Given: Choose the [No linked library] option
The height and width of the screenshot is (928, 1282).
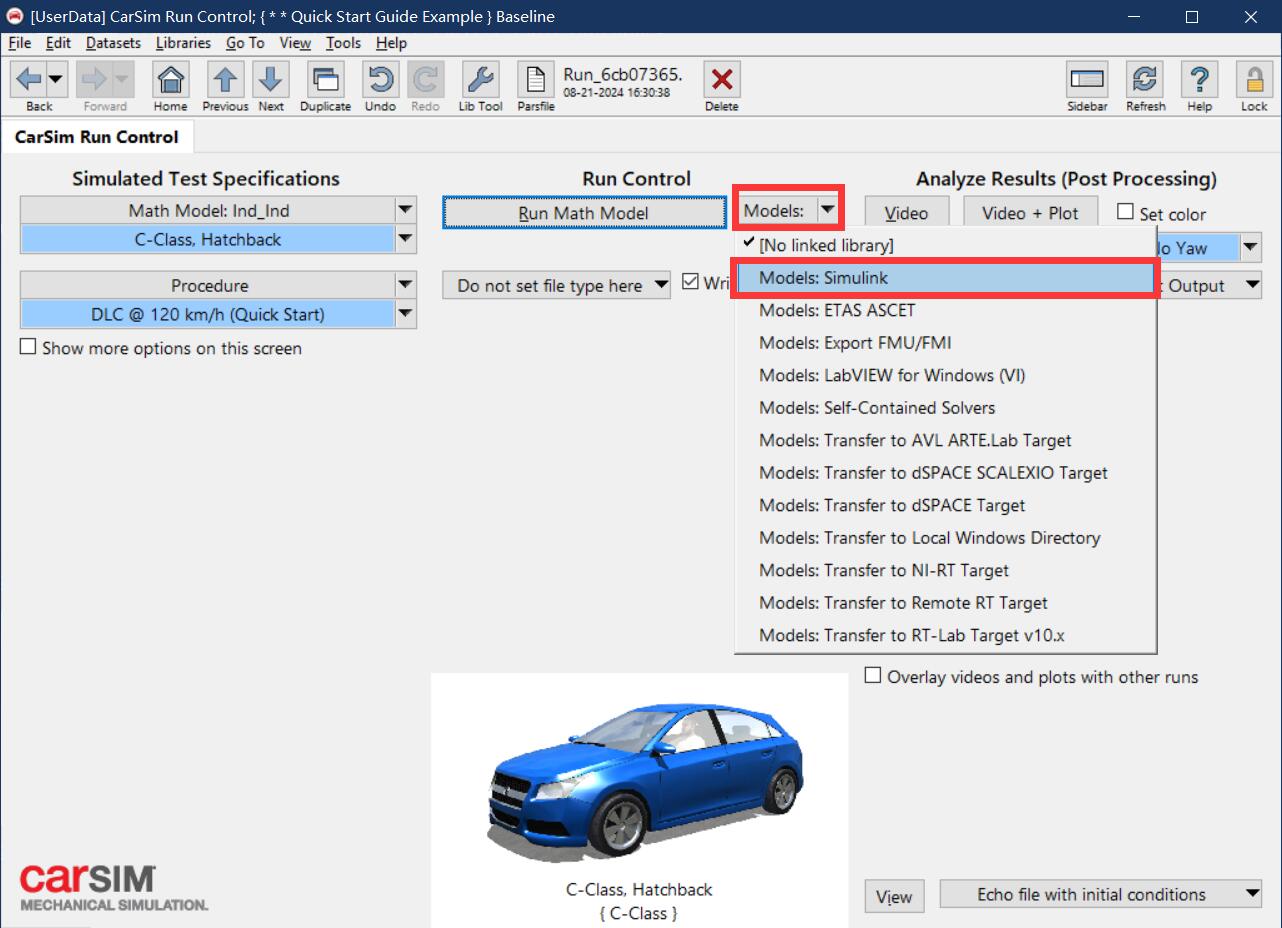Looking at the screenshot, I should pos(945,245).
